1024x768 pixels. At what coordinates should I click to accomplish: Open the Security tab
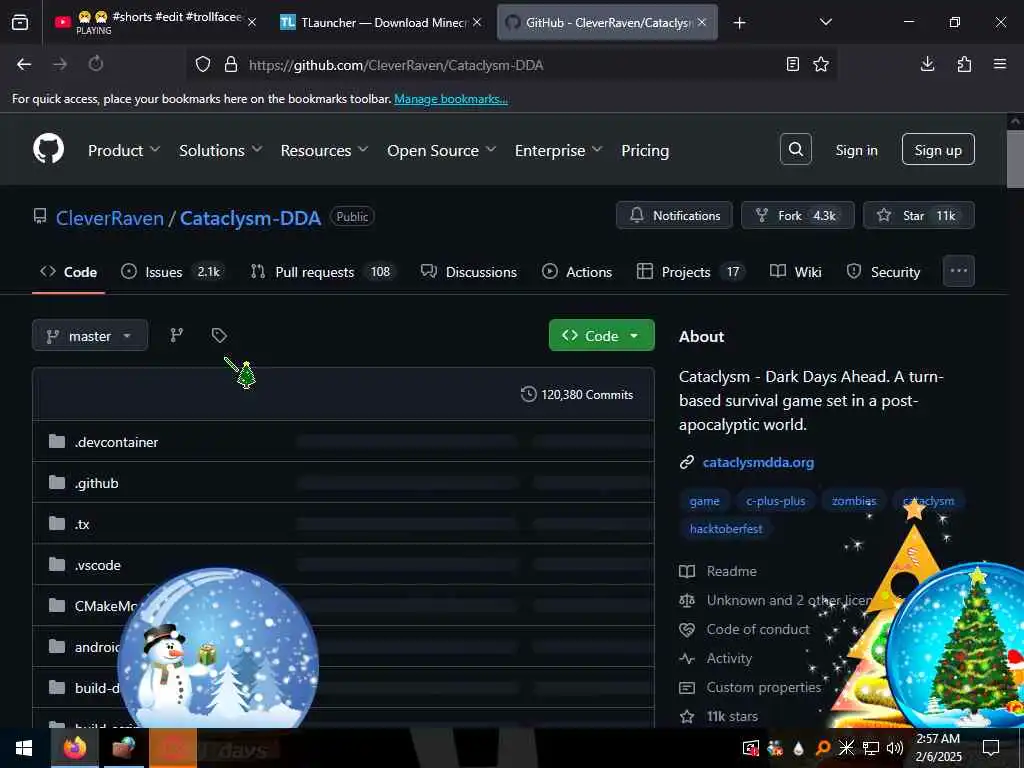(884, 272)
